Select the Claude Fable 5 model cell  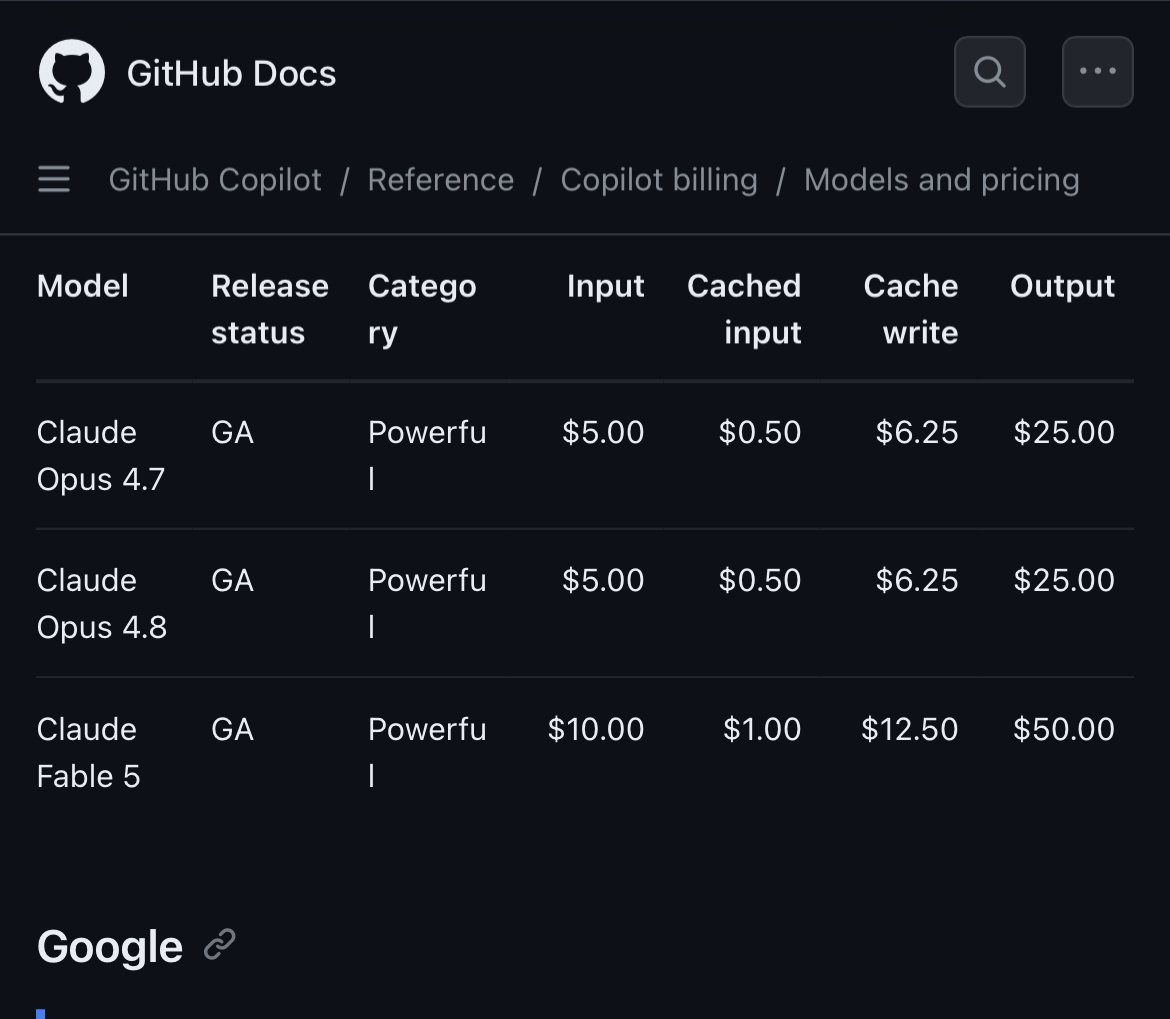[x=88, y=752]
